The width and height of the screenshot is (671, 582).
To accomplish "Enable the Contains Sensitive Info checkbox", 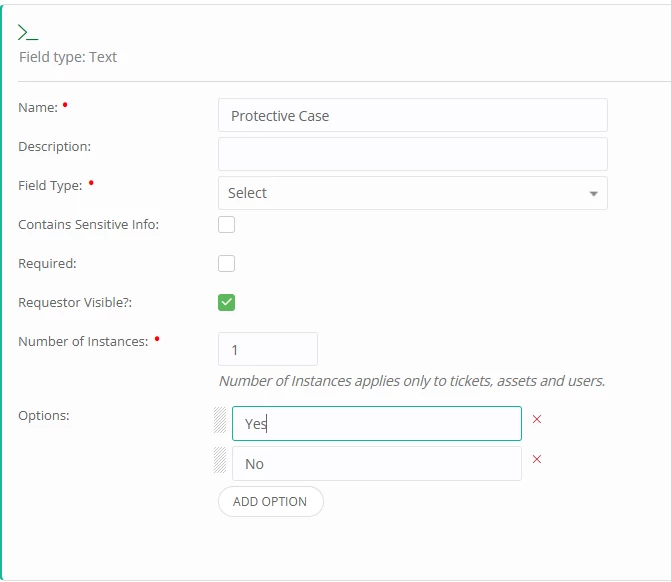I will tap(227, 224).
